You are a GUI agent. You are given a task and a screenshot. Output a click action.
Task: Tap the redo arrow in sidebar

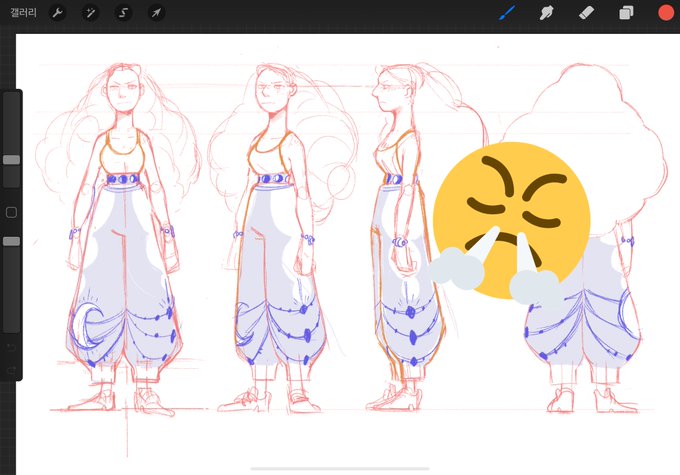coord(11,370)
